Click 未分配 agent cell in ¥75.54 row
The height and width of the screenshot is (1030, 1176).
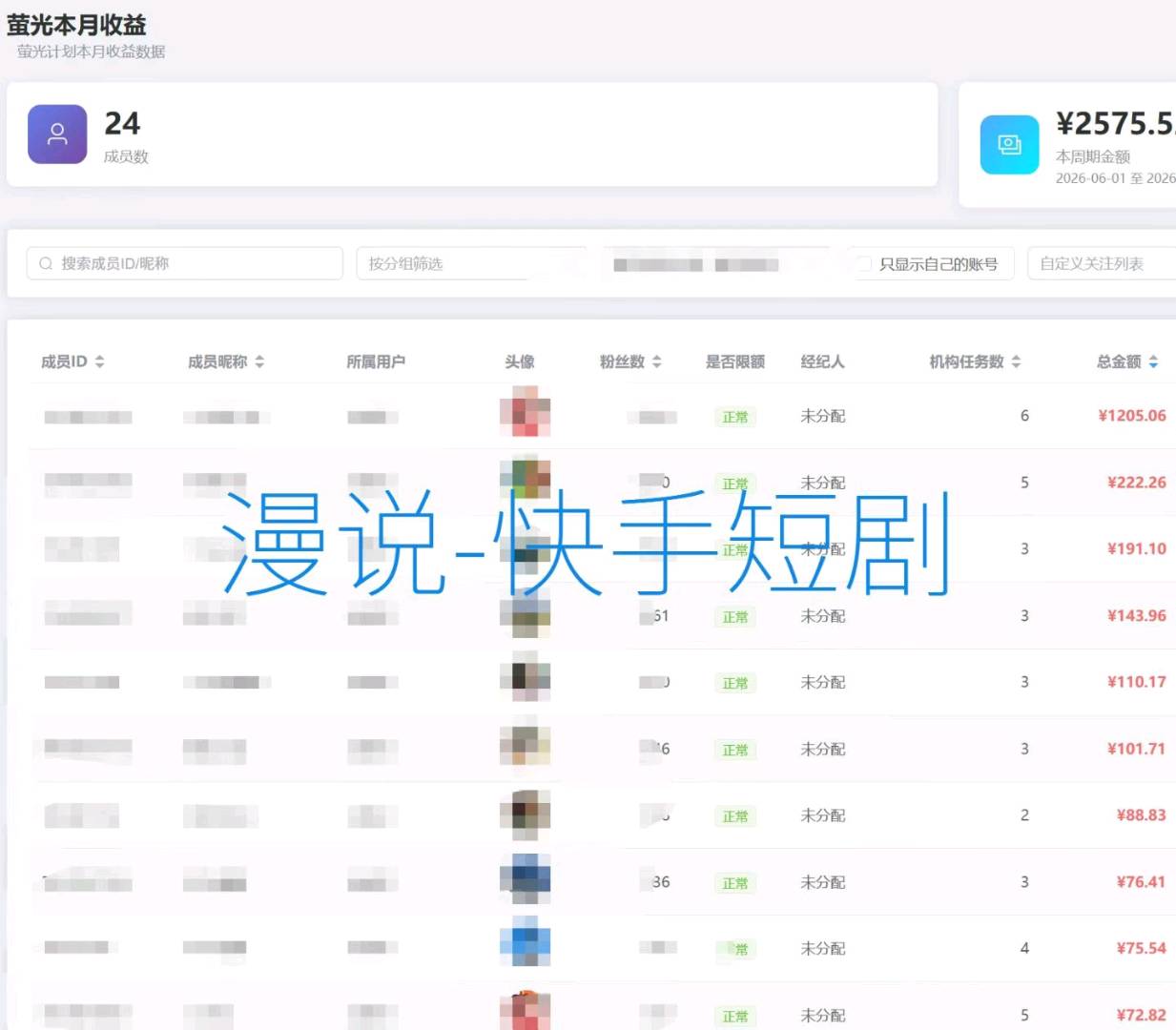pyautogui.click(x=823, y=948)
